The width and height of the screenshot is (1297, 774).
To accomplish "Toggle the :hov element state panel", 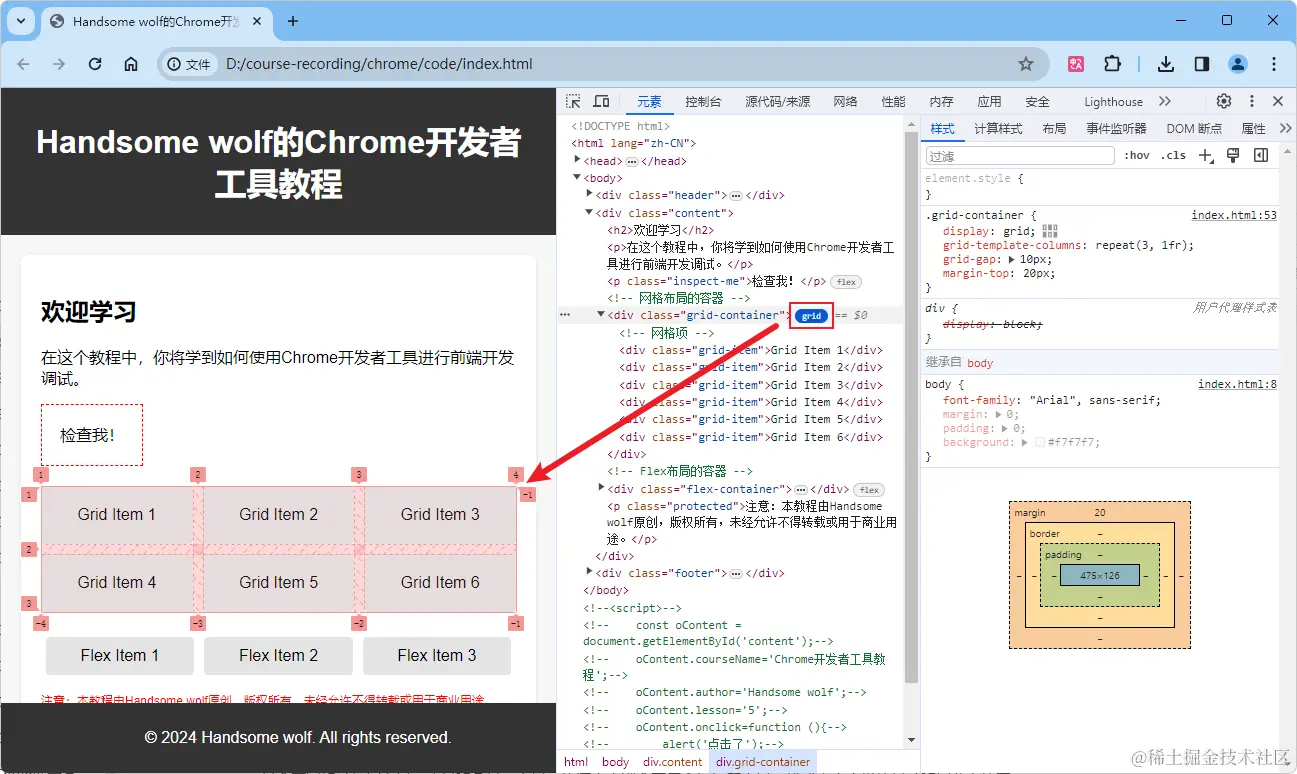I will [x=1137, y=155].
